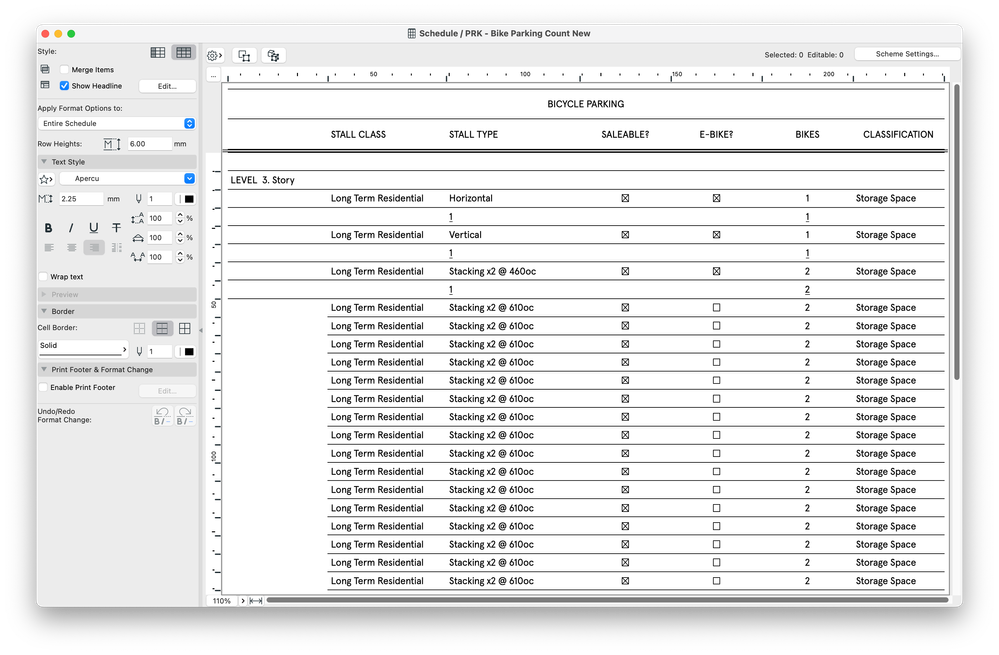Click the Undo format change icon

pyautogui.click(x=162, y=416)
